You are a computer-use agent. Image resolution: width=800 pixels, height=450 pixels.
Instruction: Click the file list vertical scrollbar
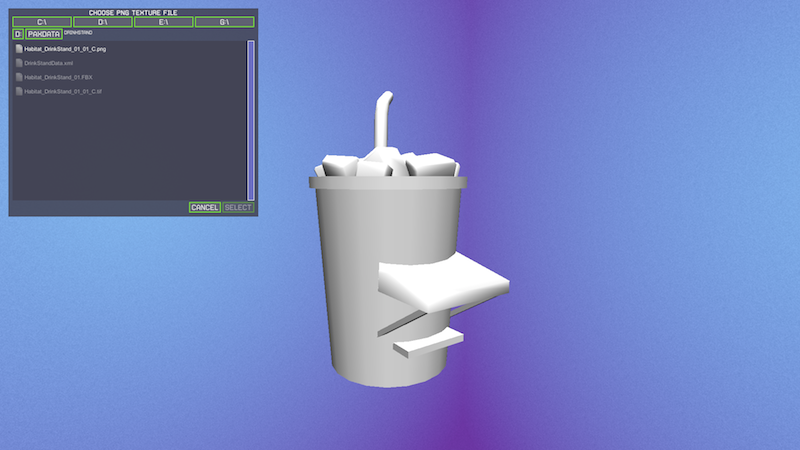pos(250,120)
